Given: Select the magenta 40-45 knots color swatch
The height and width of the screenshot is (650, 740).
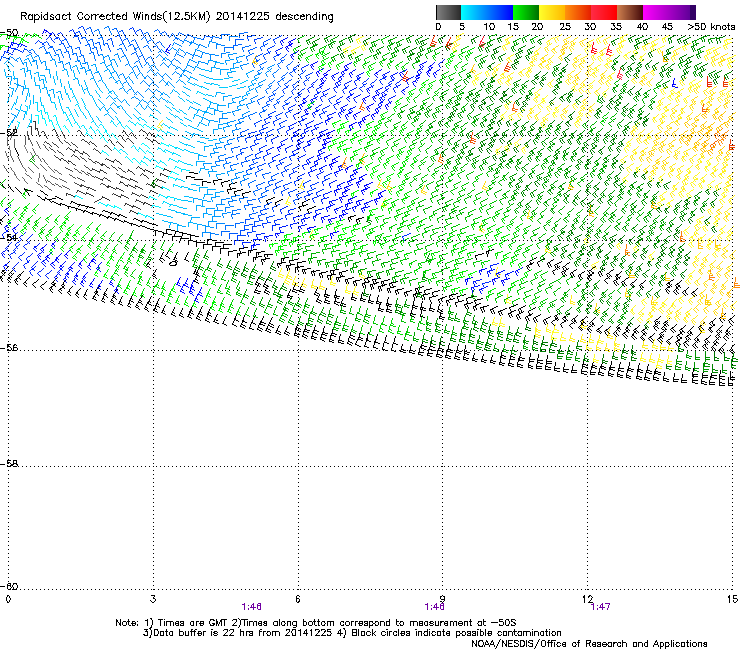Looking at the screenshot, I should coord(656,12).
